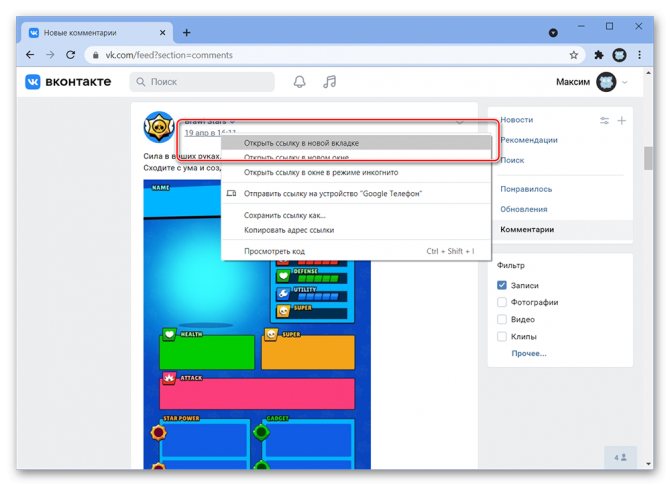Click the online friends counter button showing 4
Viewport: 670px width, 486px height.
[x=620, y=457]
